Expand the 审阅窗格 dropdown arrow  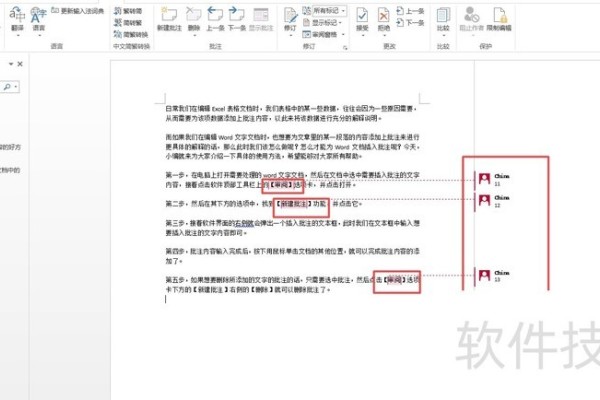(x=343, y=34)
